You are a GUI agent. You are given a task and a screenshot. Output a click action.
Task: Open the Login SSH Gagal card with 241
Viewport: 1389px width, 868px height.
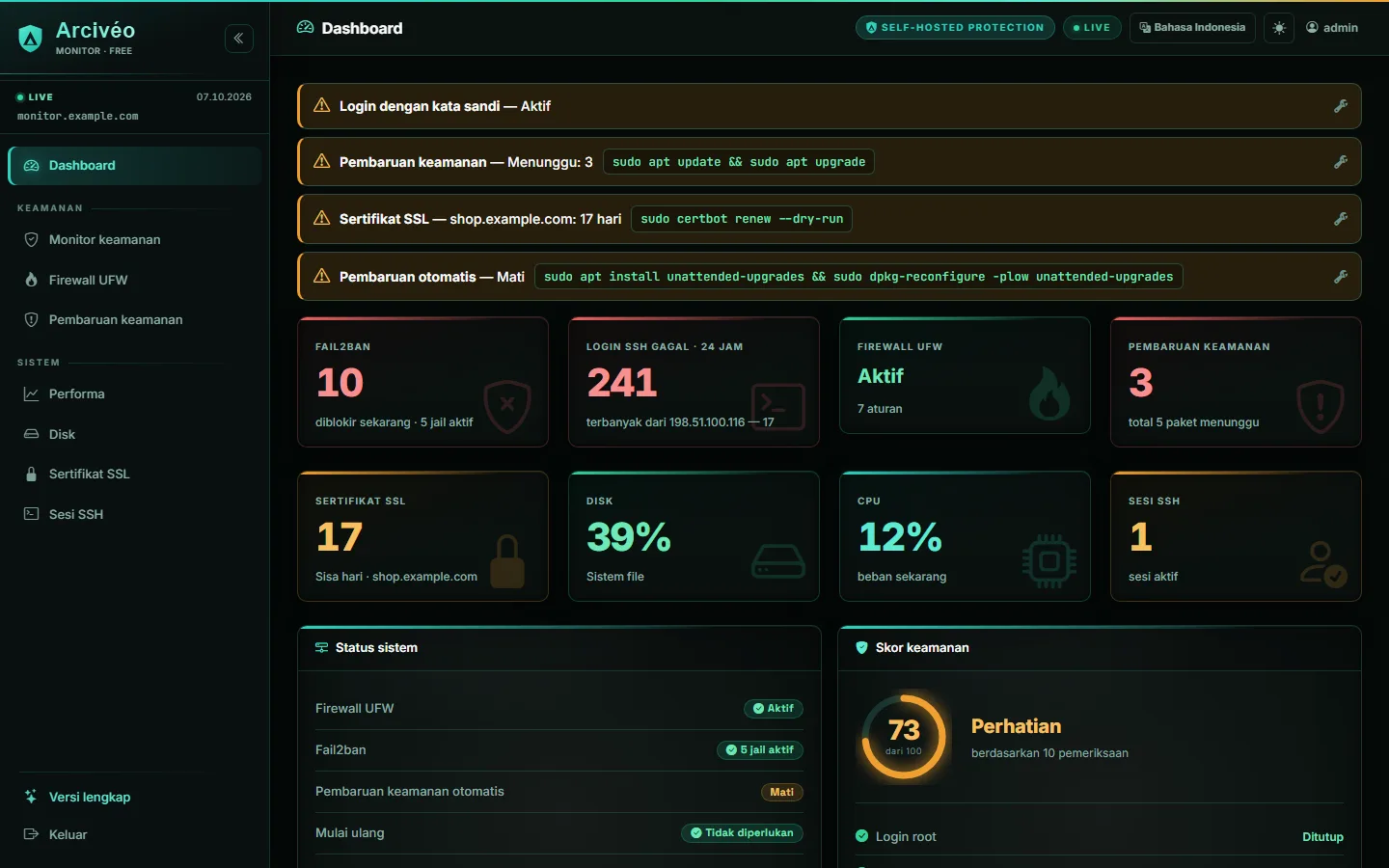[694, 382]
